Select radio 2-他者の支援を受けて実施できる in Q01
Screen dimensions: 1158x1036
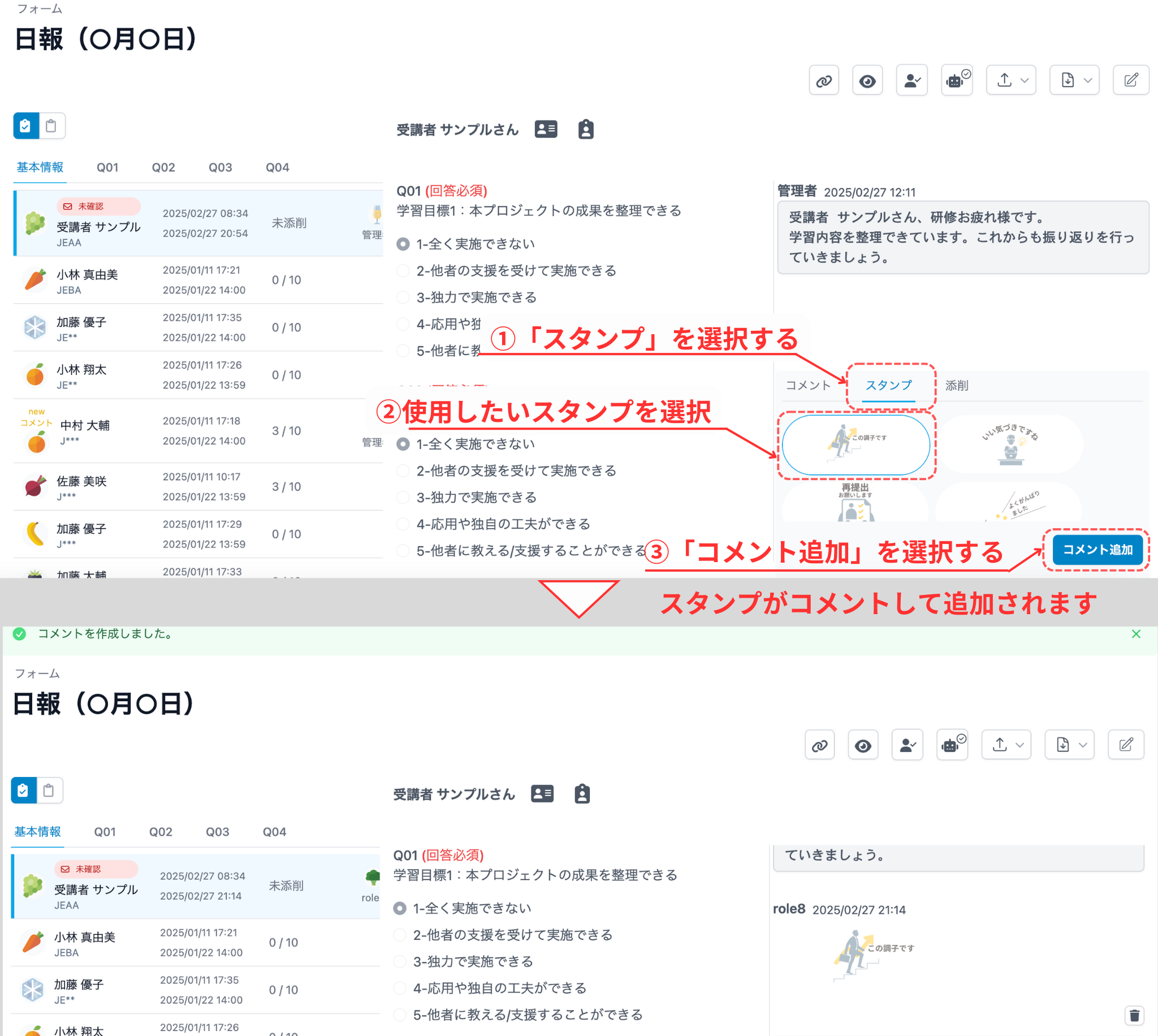pos(403,271)
